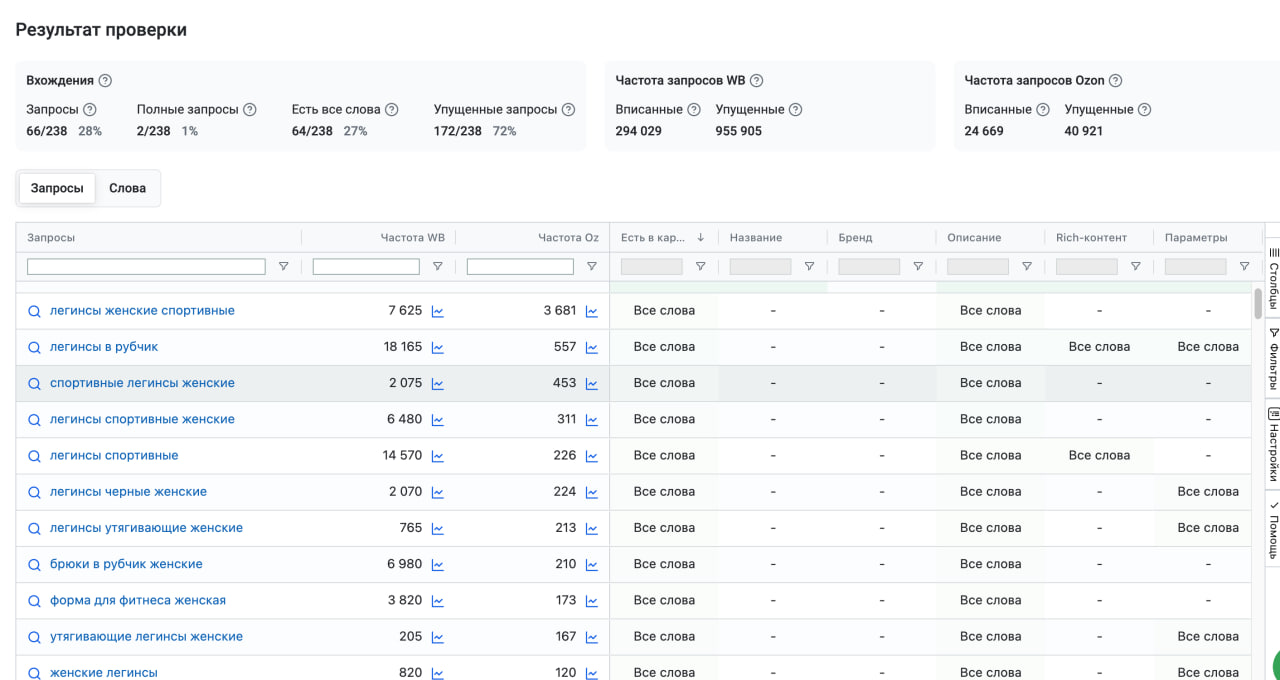
Task: Click the help icon next to Вхождения
Action: pos(105,81)
